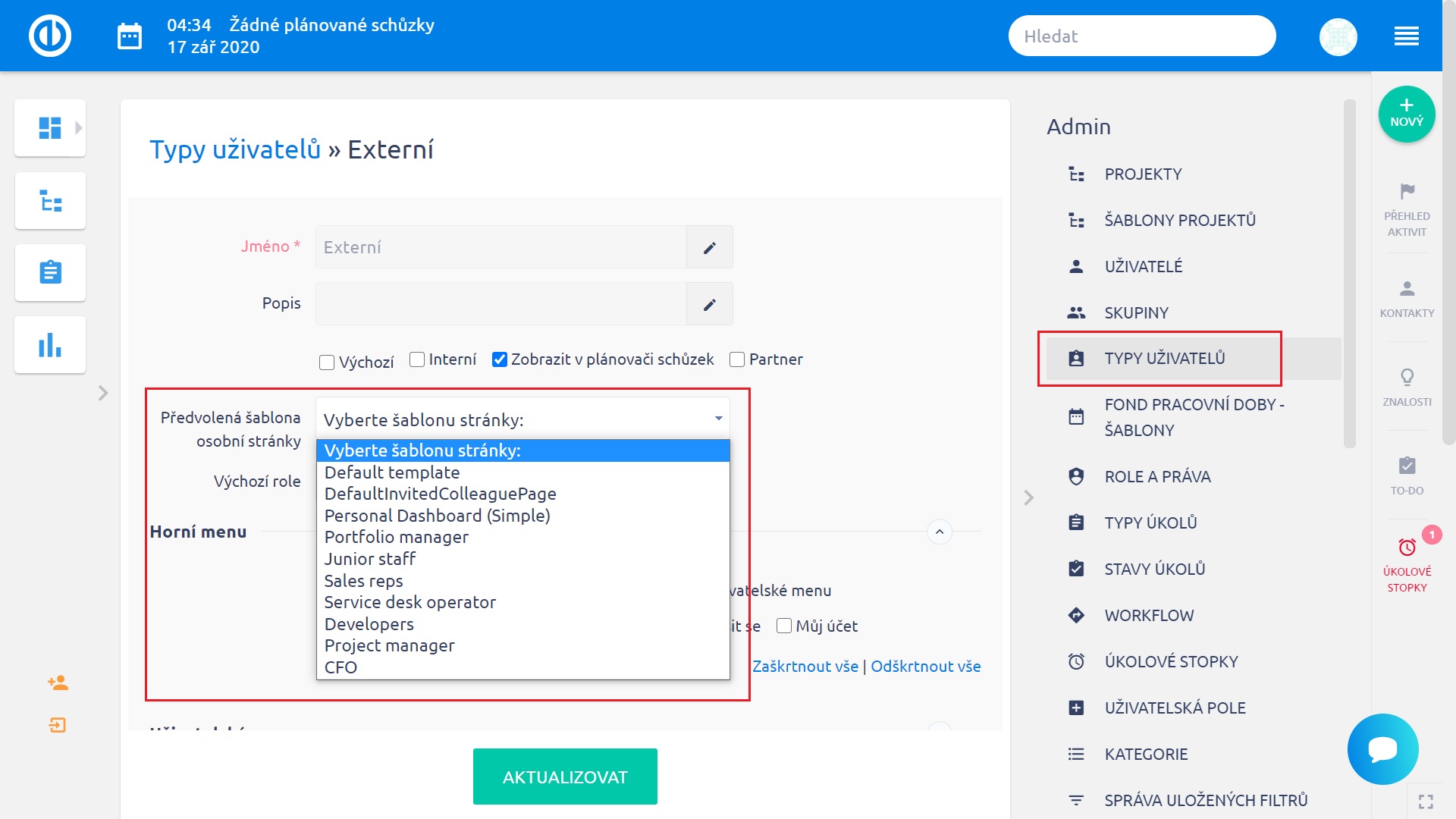Check the Interní checkbox

click(x=417, y=359)
